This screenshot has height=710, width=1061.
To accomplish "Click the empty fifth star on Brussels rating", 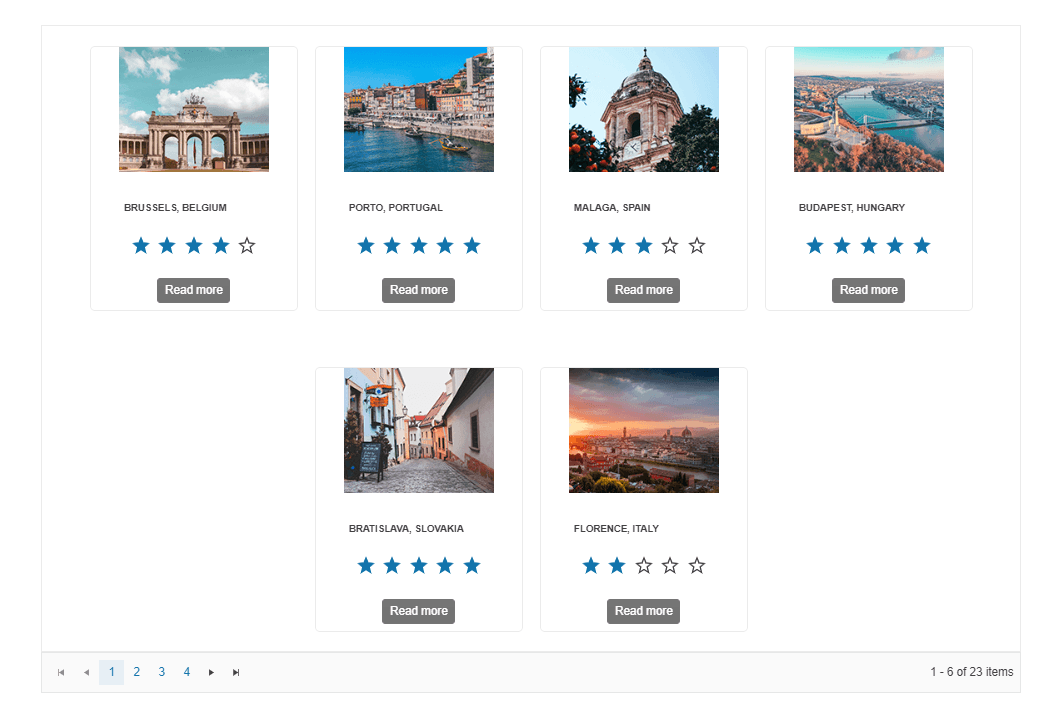I will click(x=246, y=245).
